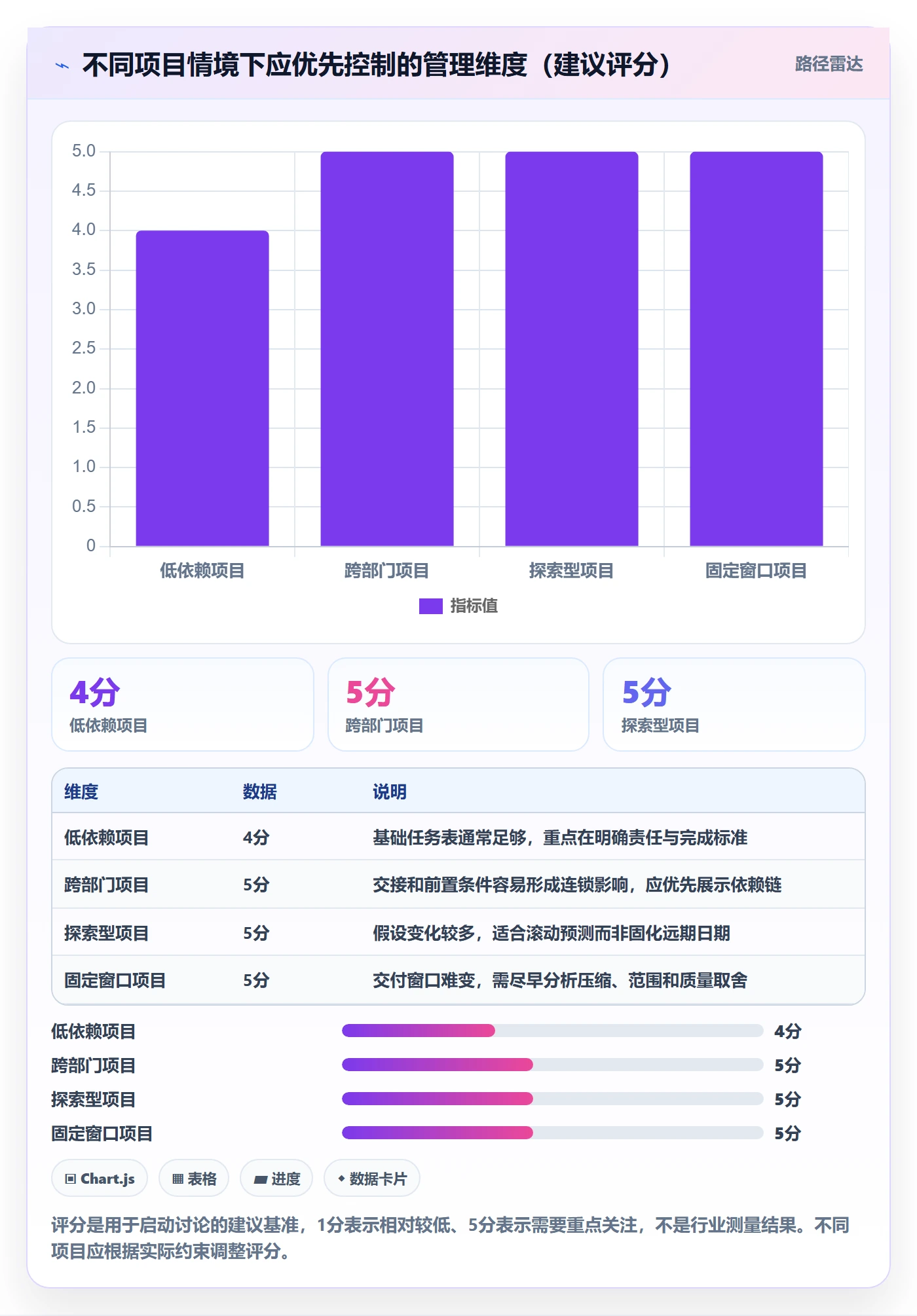Click the diamond icon in 数据卡片 chip
The image size is (917, 1316).
[341, 1179]
